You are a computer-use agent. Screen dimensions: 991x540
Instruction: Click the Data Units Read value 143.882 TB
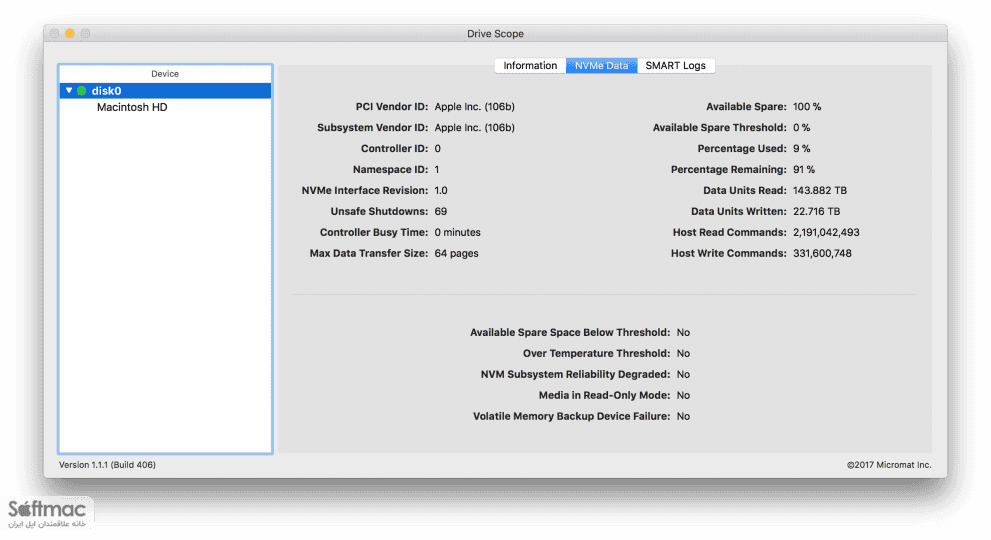click(820, 190)
